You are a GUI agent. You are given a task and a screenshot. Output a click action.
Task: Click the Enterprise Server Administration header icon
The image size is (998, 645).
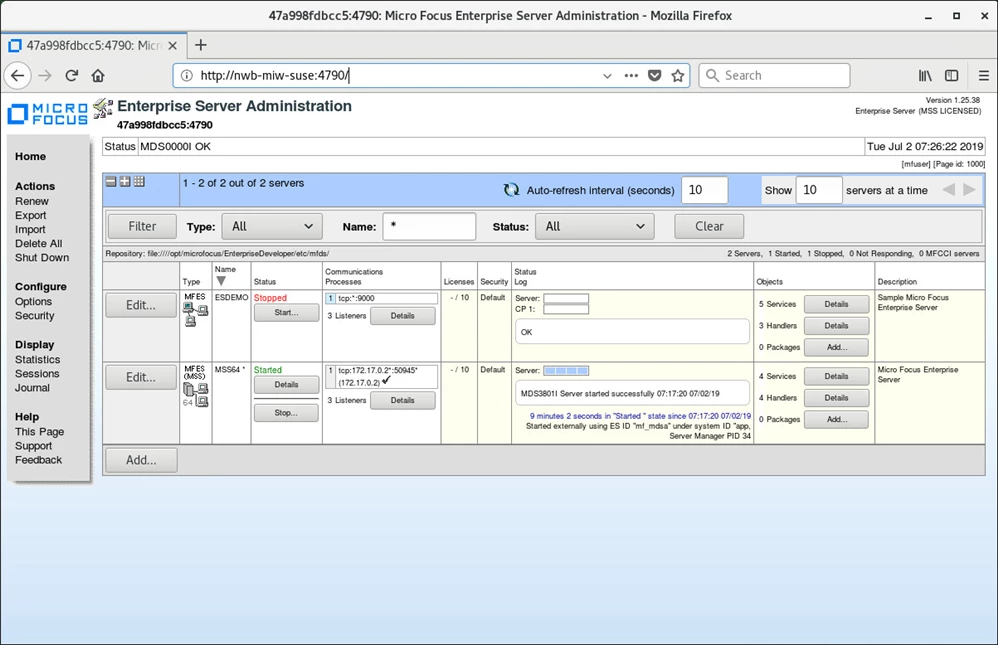tap(102, 109)
